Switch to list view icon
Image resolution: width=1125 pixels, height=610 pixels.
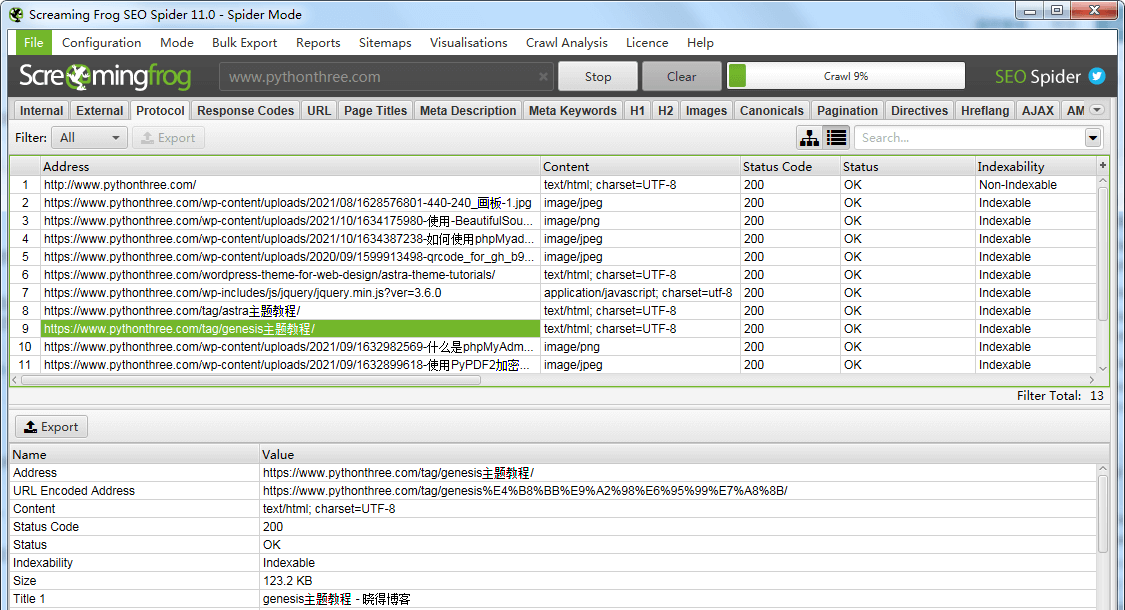[x=837, y=138]
